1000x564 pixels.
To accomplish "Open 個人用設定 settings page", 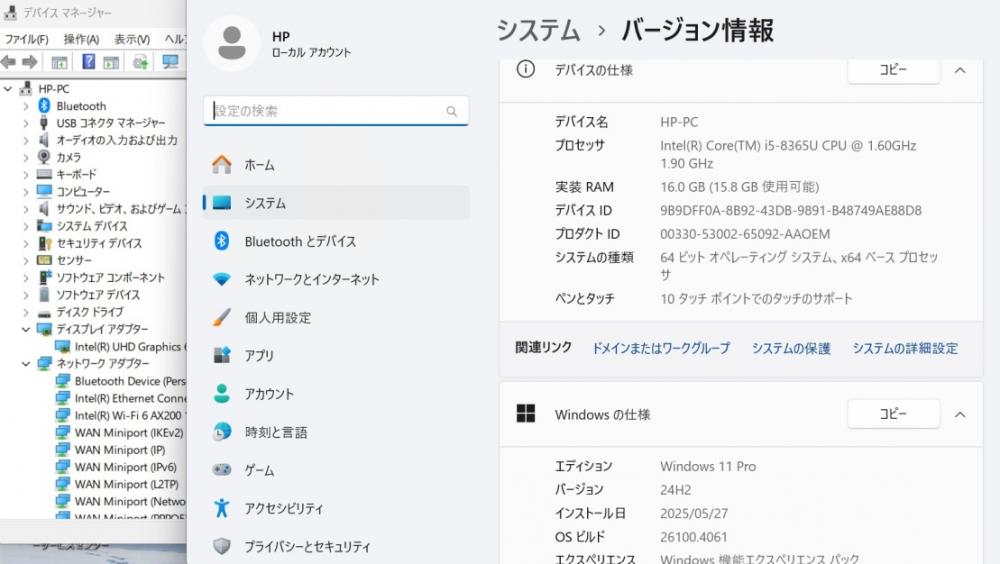I will click(x=336, y=317).
